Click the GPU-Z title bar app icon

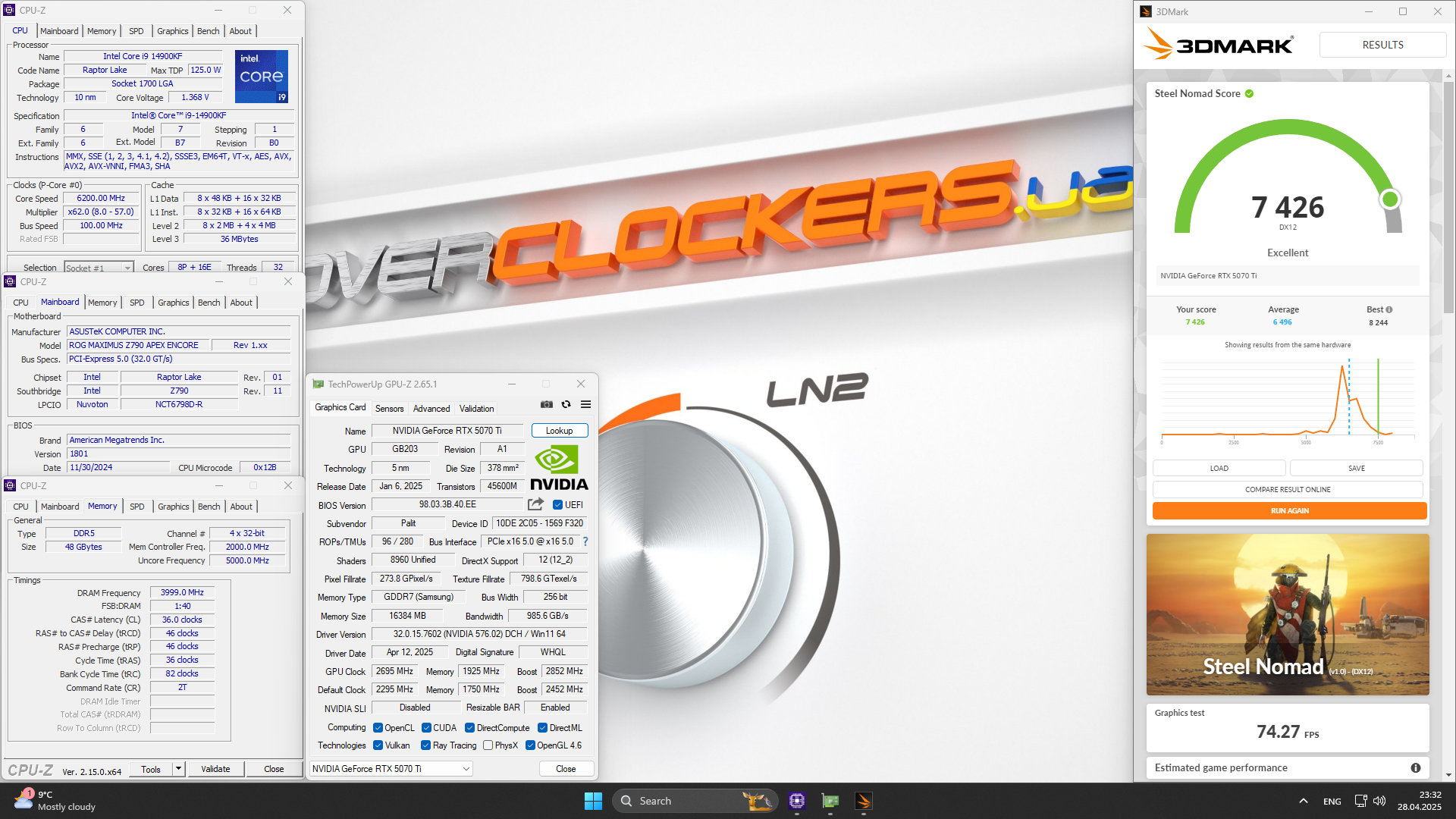pos(318,384)
